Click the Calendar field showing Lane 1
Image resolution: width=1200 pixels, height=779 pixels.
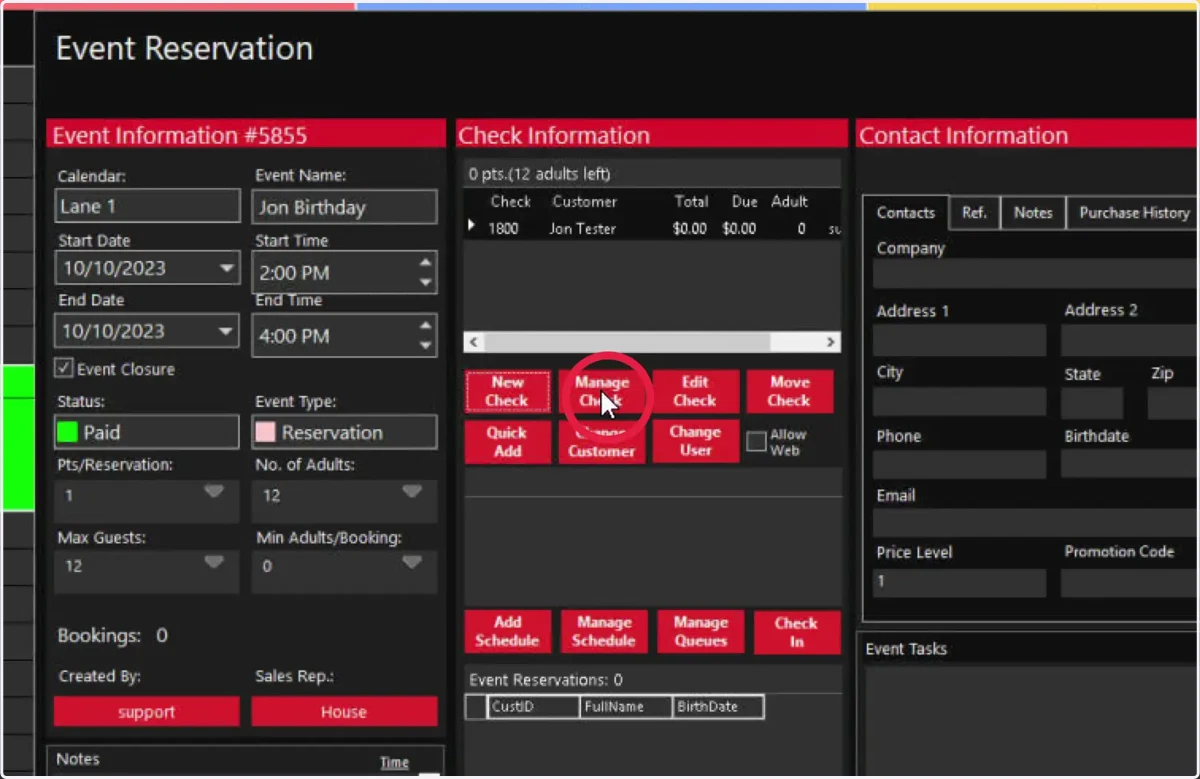(147, 207)
